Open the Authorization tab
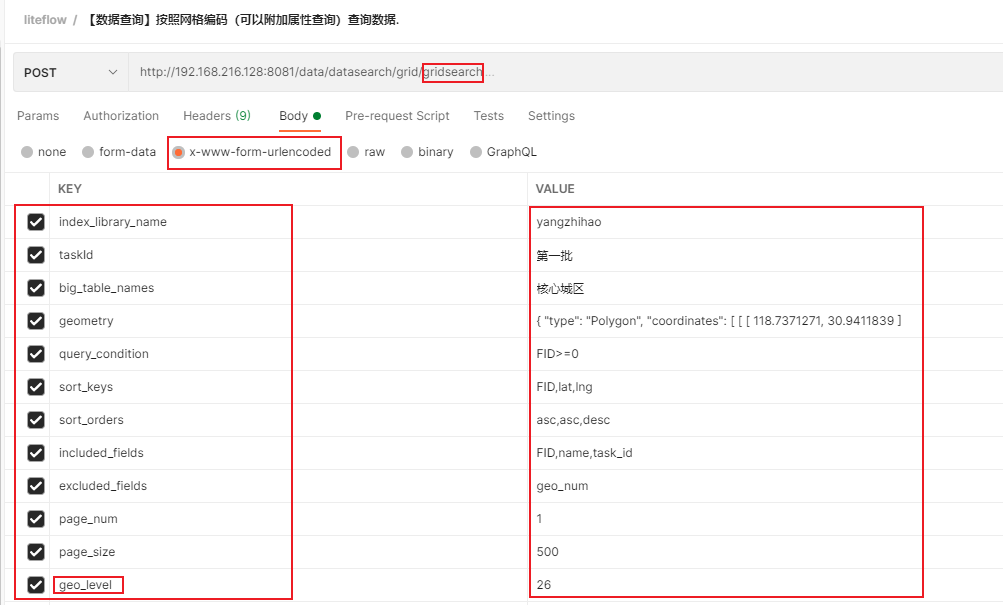Viewport: 1003px width, 605px height. pos(121,116)
